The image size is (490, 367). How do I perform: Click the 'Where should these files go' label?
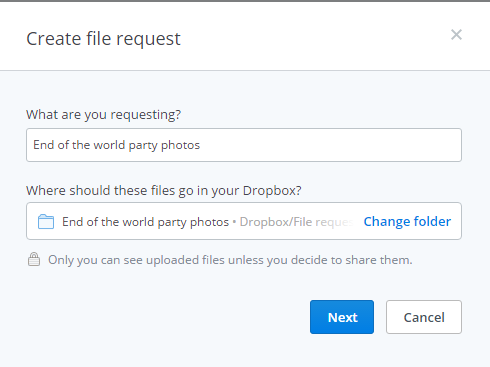164,191
